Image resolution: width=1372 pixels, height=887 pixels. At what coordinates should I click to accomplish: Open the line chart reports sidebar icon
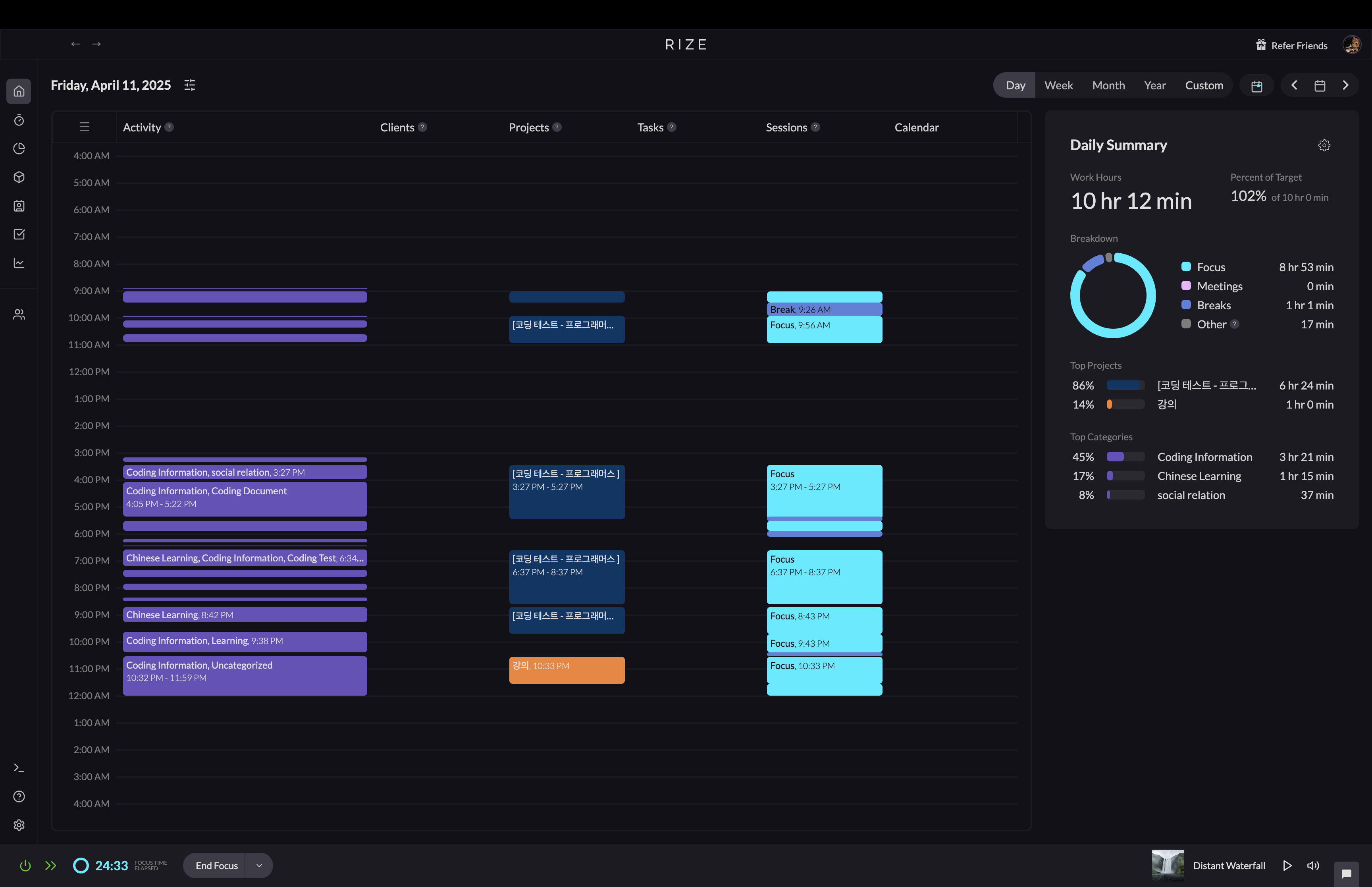point(19,262)
